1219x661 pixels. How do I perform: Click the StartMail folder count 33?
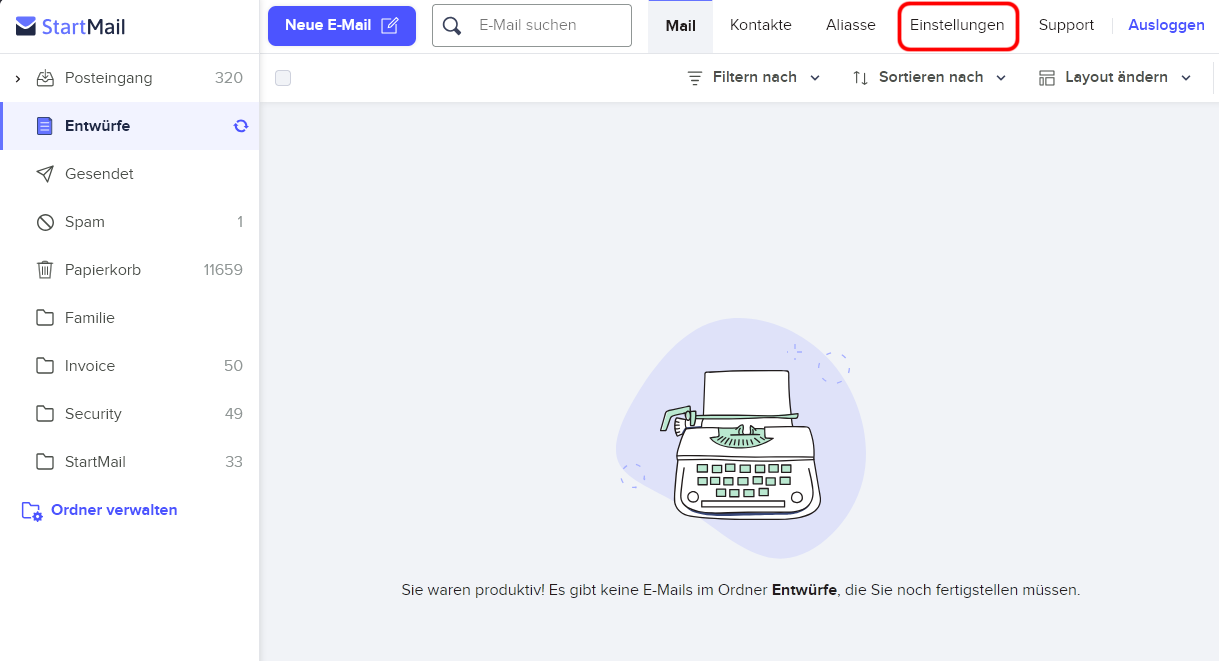click(233, 462)
